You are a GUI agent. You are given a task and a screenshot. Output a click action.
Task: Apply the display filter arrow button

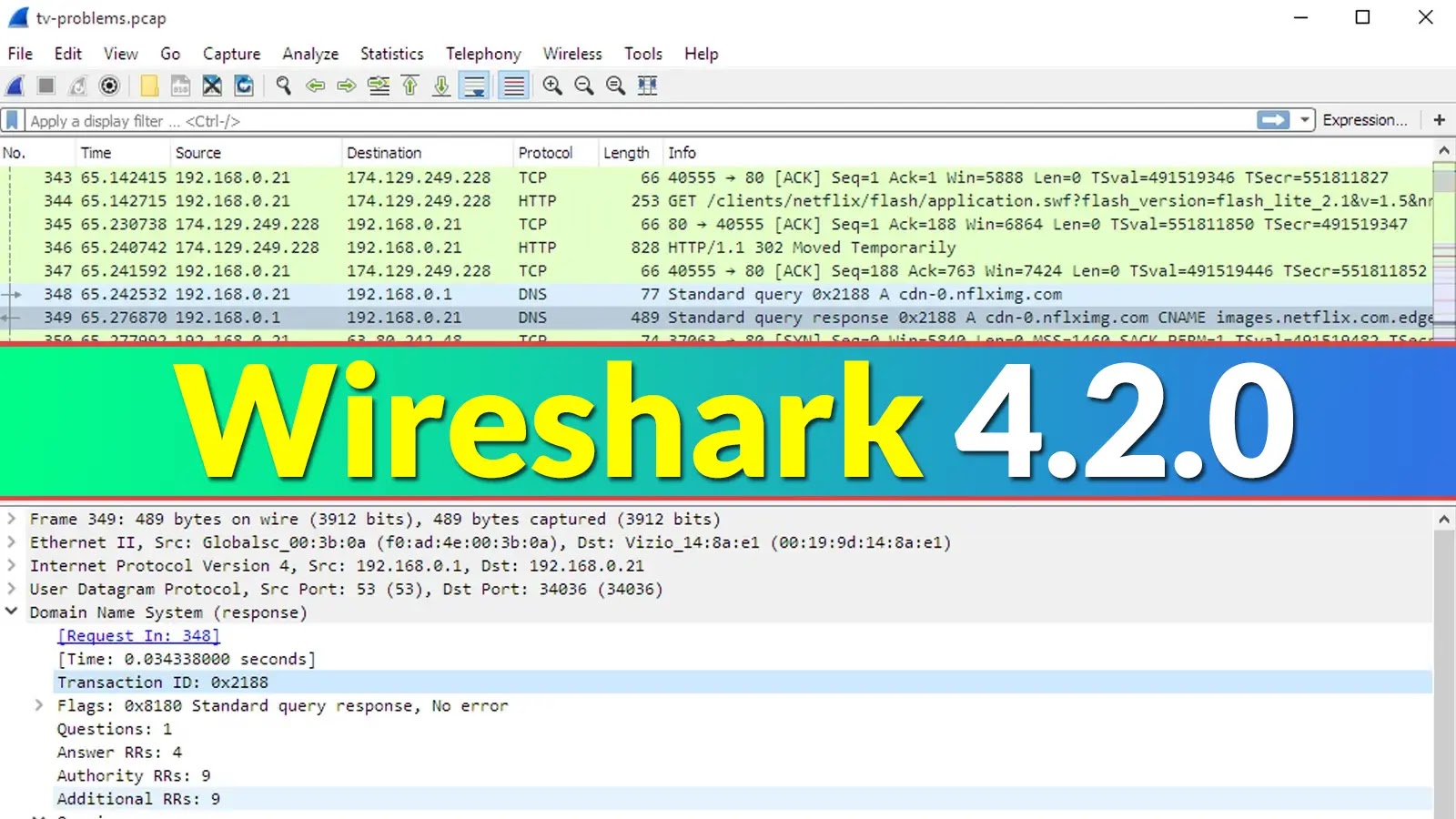tap(1273, 120)
